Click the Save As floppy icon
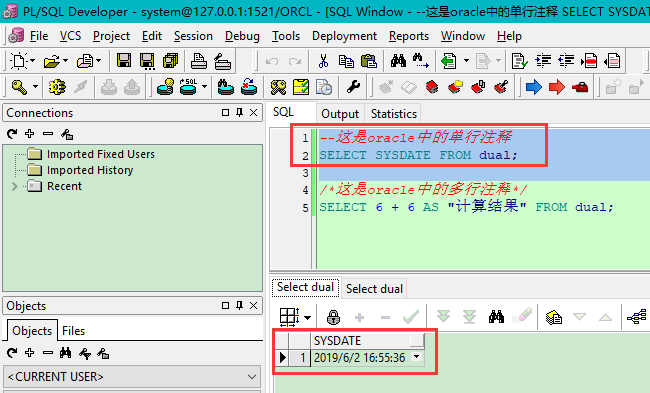Viewport: 650px width, 393px height. (147, 61)
